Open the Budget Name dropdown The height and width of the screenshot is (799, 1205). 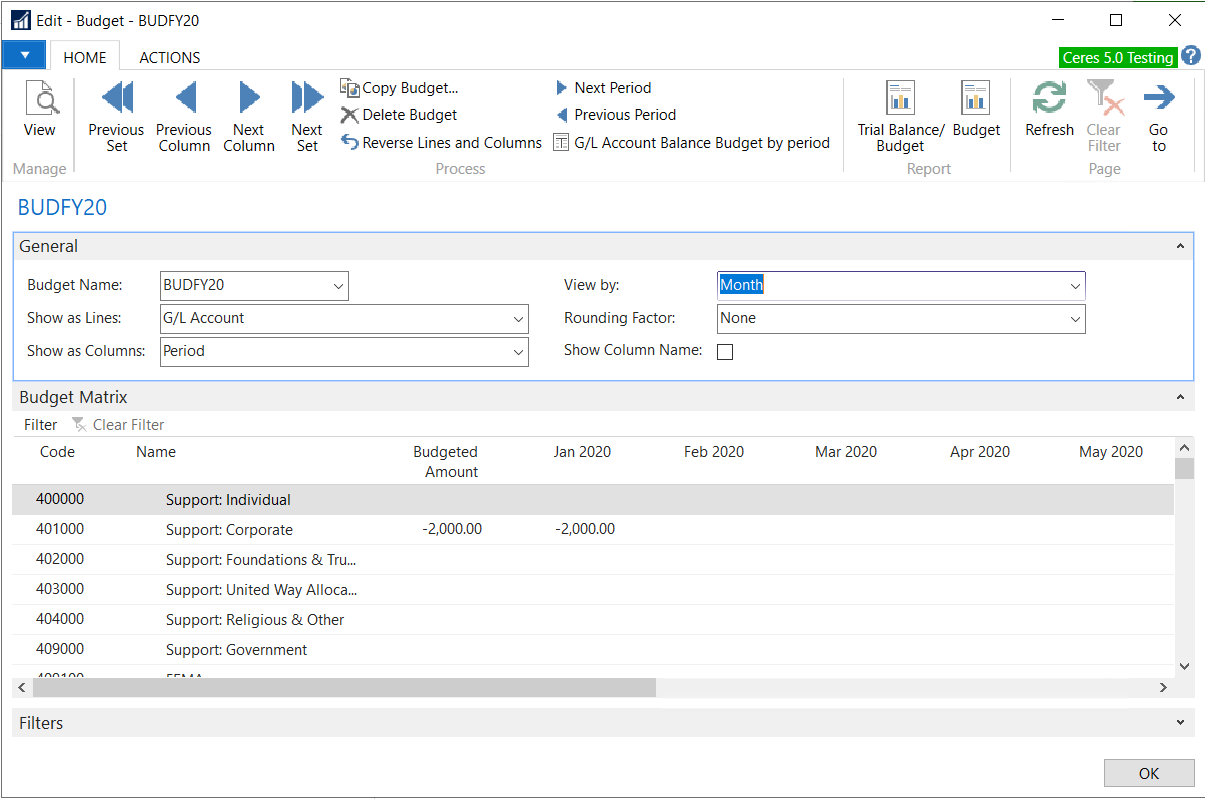click(x=337, y=286)
